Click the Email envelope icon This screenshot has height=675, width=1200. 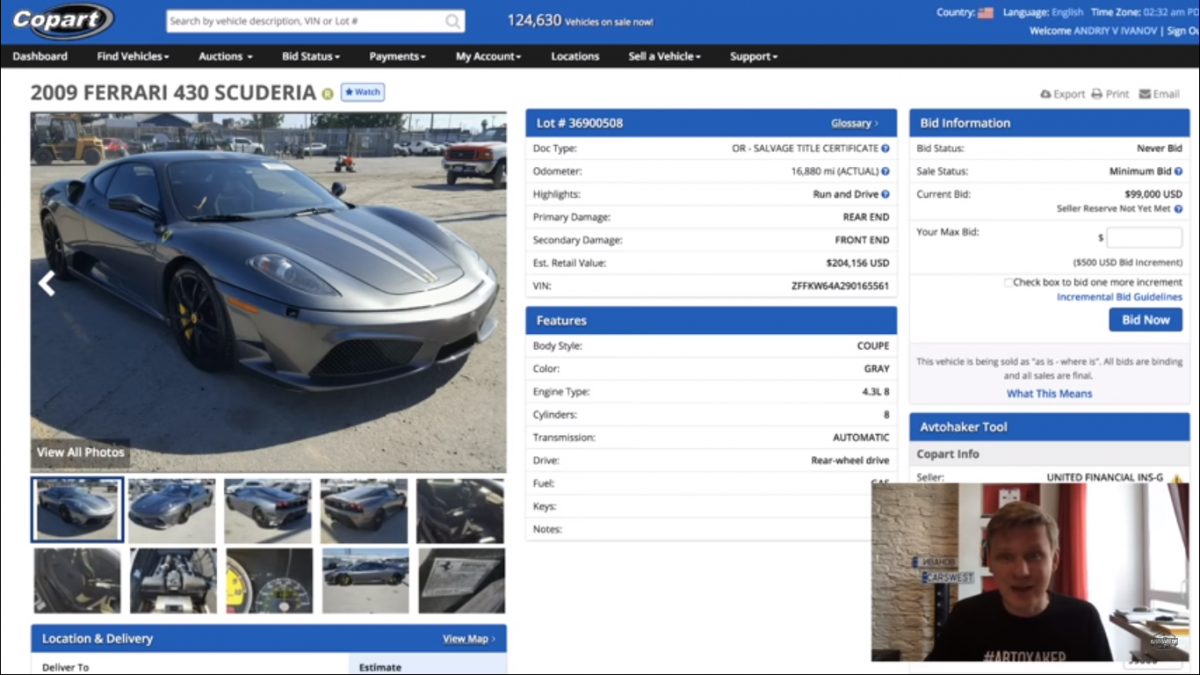click(1144, 94)
